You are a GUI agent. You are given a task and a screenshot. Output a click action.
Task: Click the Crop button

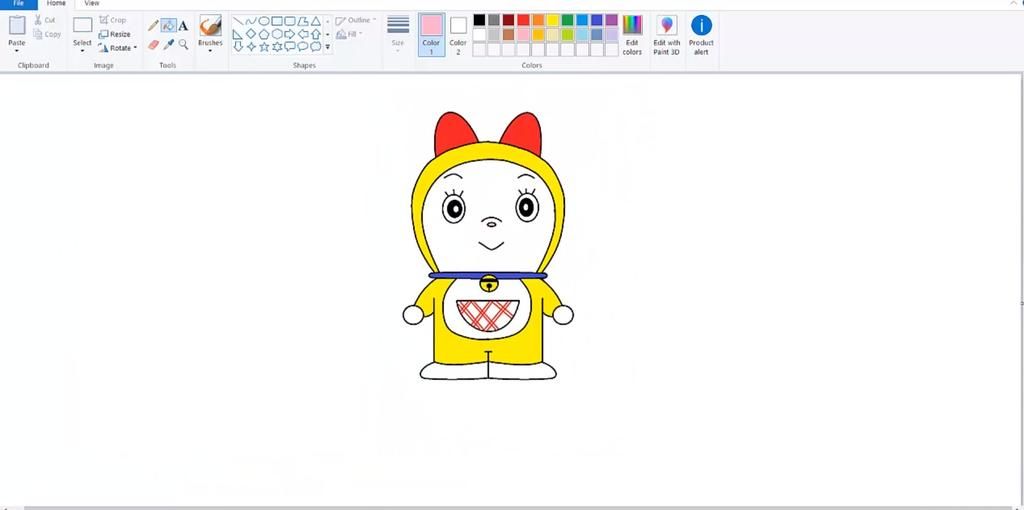coord(112,20)
